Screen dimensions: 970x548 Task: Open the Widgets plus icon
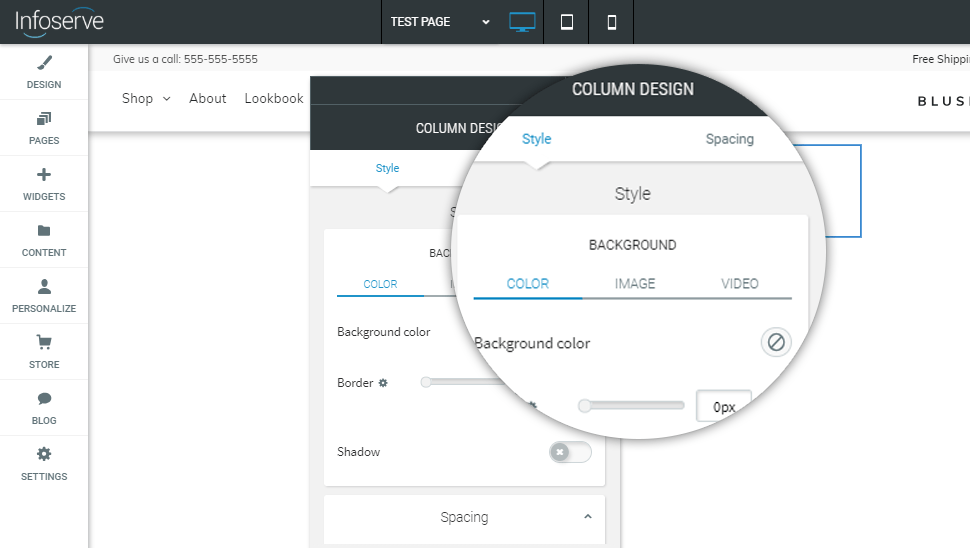[x=44, y=175]
